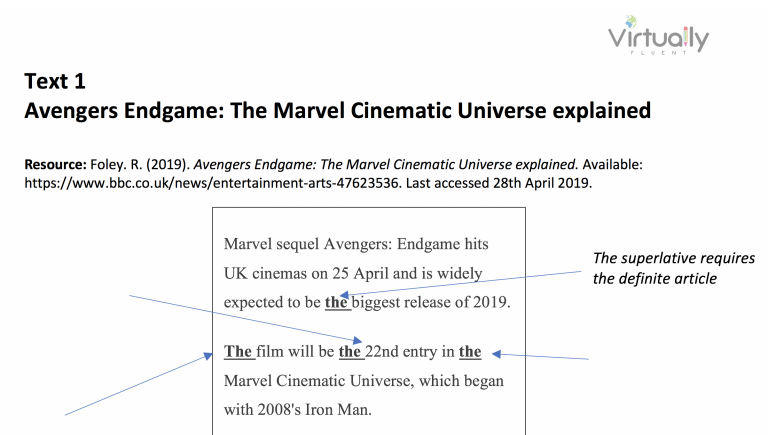
Task: Click arrowhead right of 'in the'
Action: [x=497, y=354]
